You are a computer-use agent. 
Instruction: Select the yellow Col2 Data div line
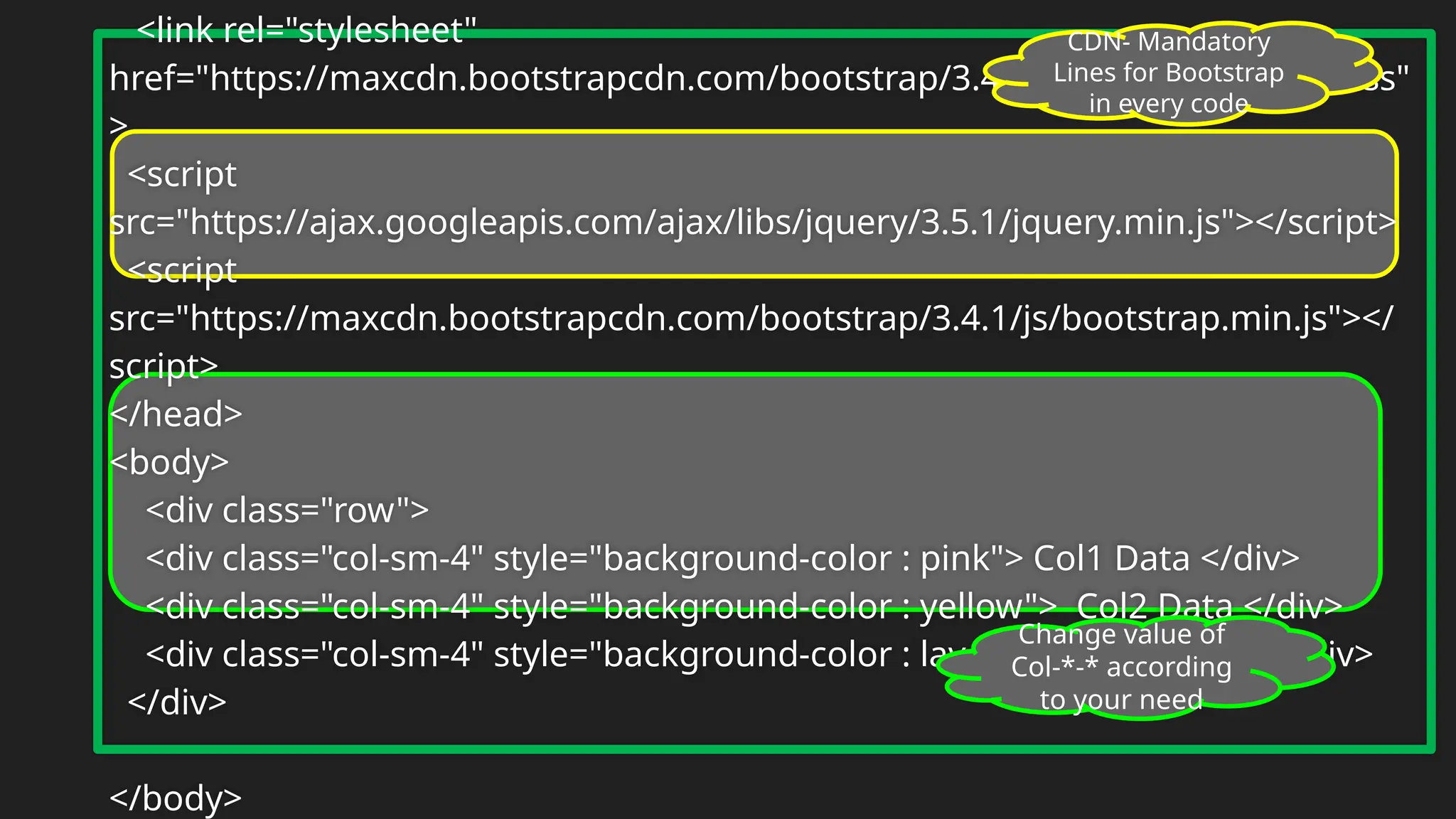coord(744,606)
